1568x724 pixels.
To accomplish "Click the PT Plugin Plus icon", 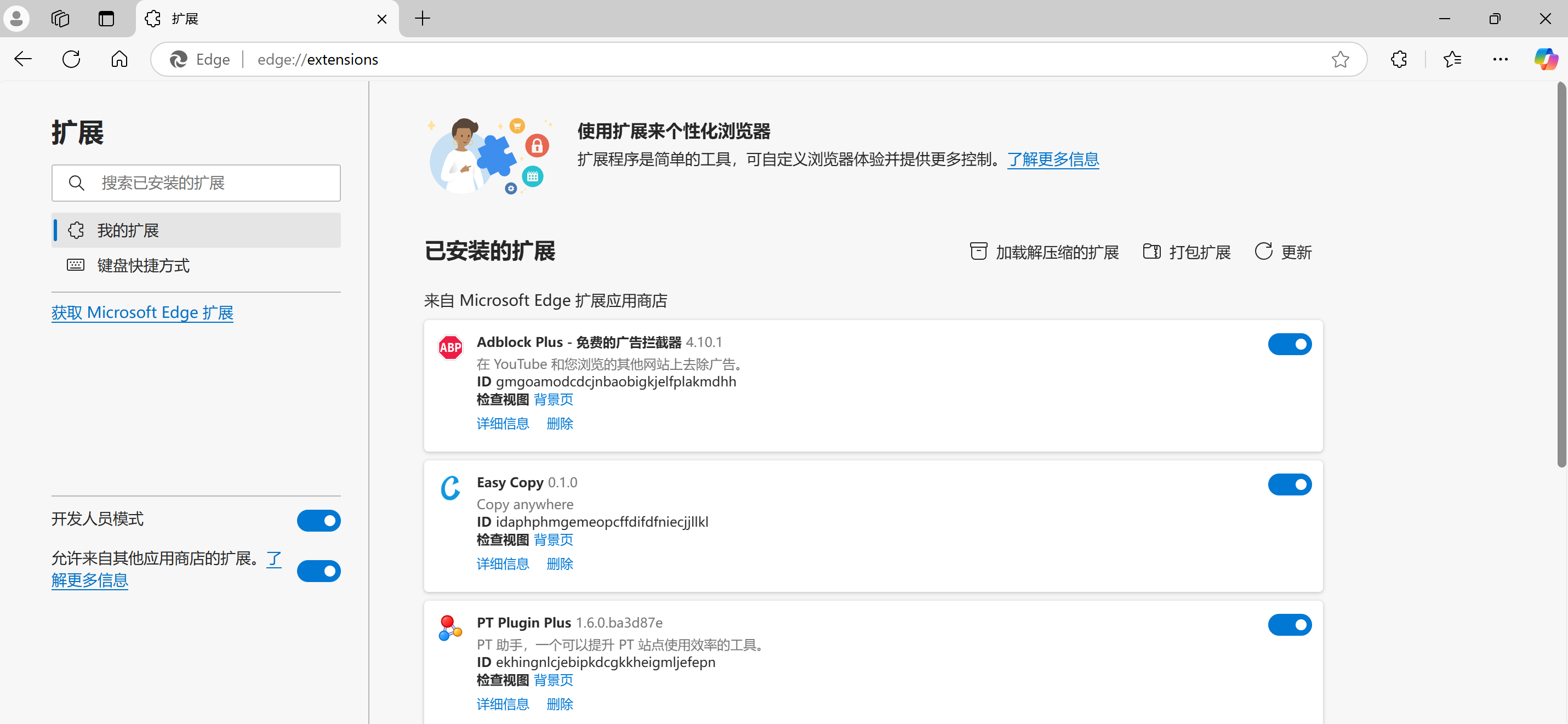I will pyautogui.click(x=451, y=628).
